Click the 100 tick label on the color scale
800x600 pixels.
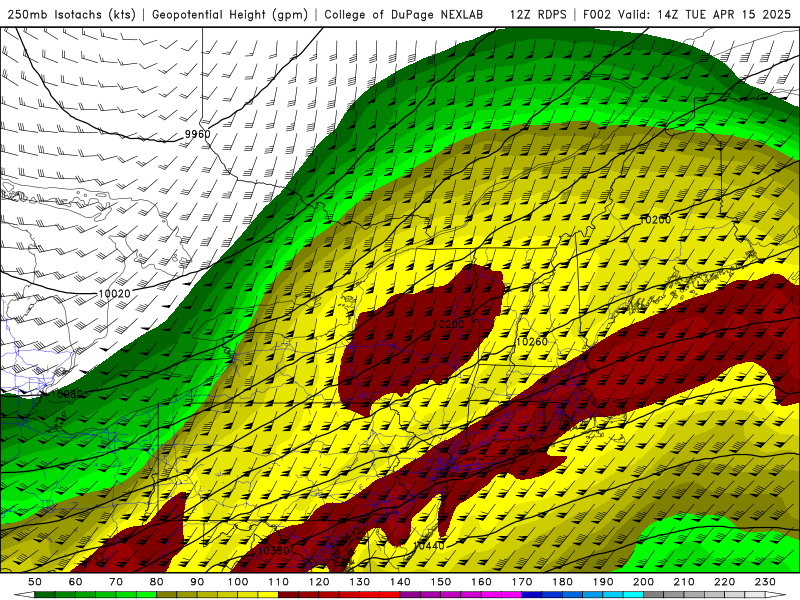pos(238,582)
